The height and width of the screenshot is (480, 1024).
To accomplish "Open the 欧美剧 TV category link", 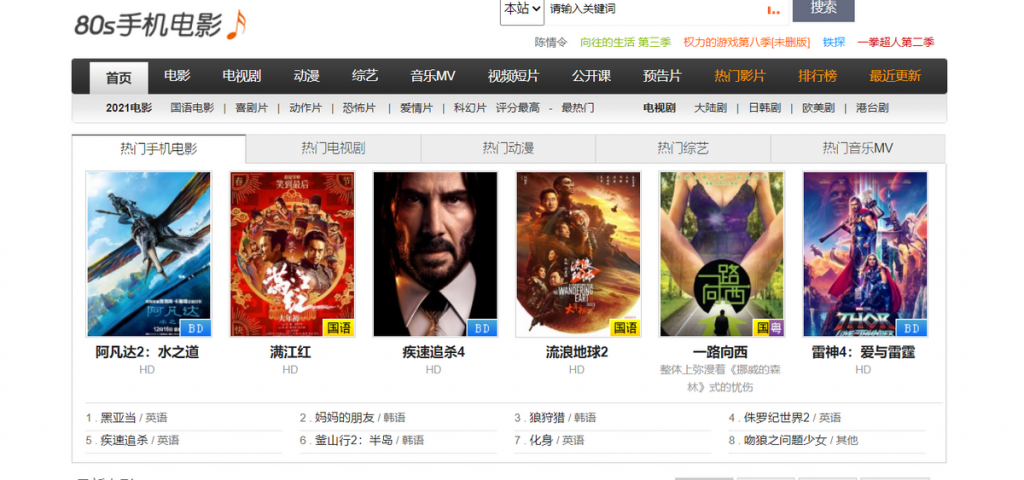I will tap(818, 108).
